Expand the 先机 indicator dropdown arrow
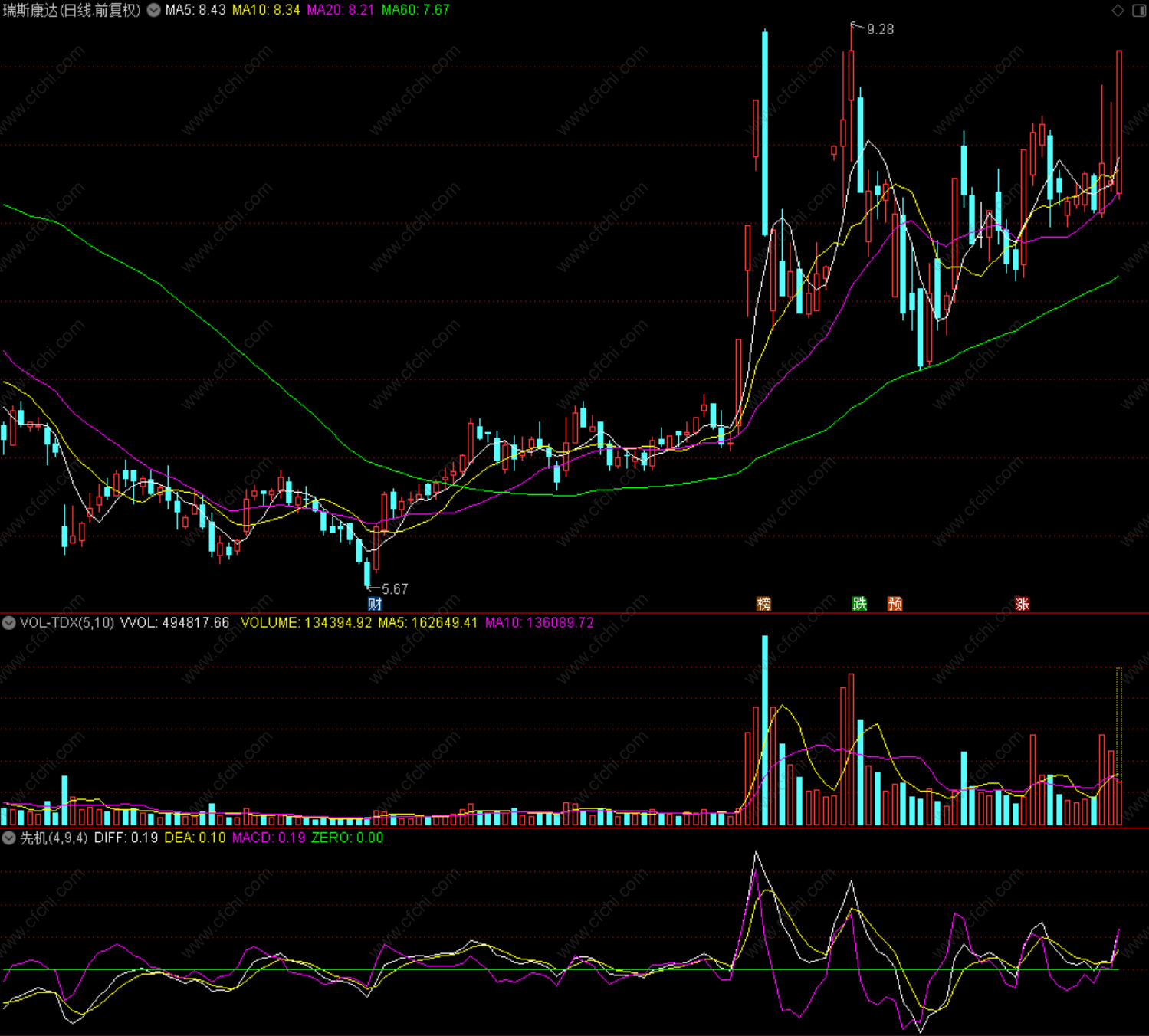The width and height of the screenshot is (1149, 1036). 8,838
